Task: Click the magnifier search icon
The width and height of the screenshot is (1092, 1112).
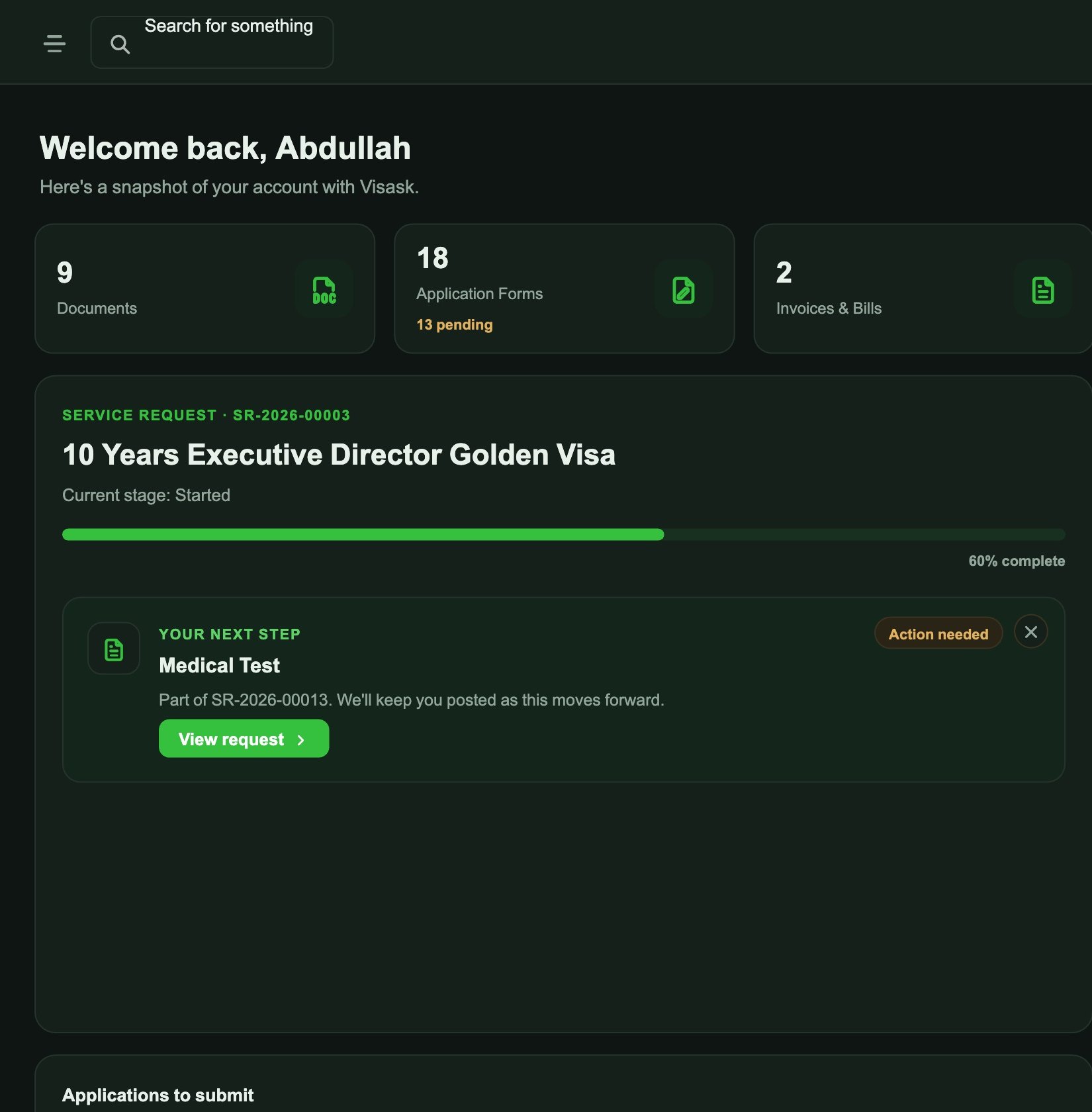Action: (120, 44)
